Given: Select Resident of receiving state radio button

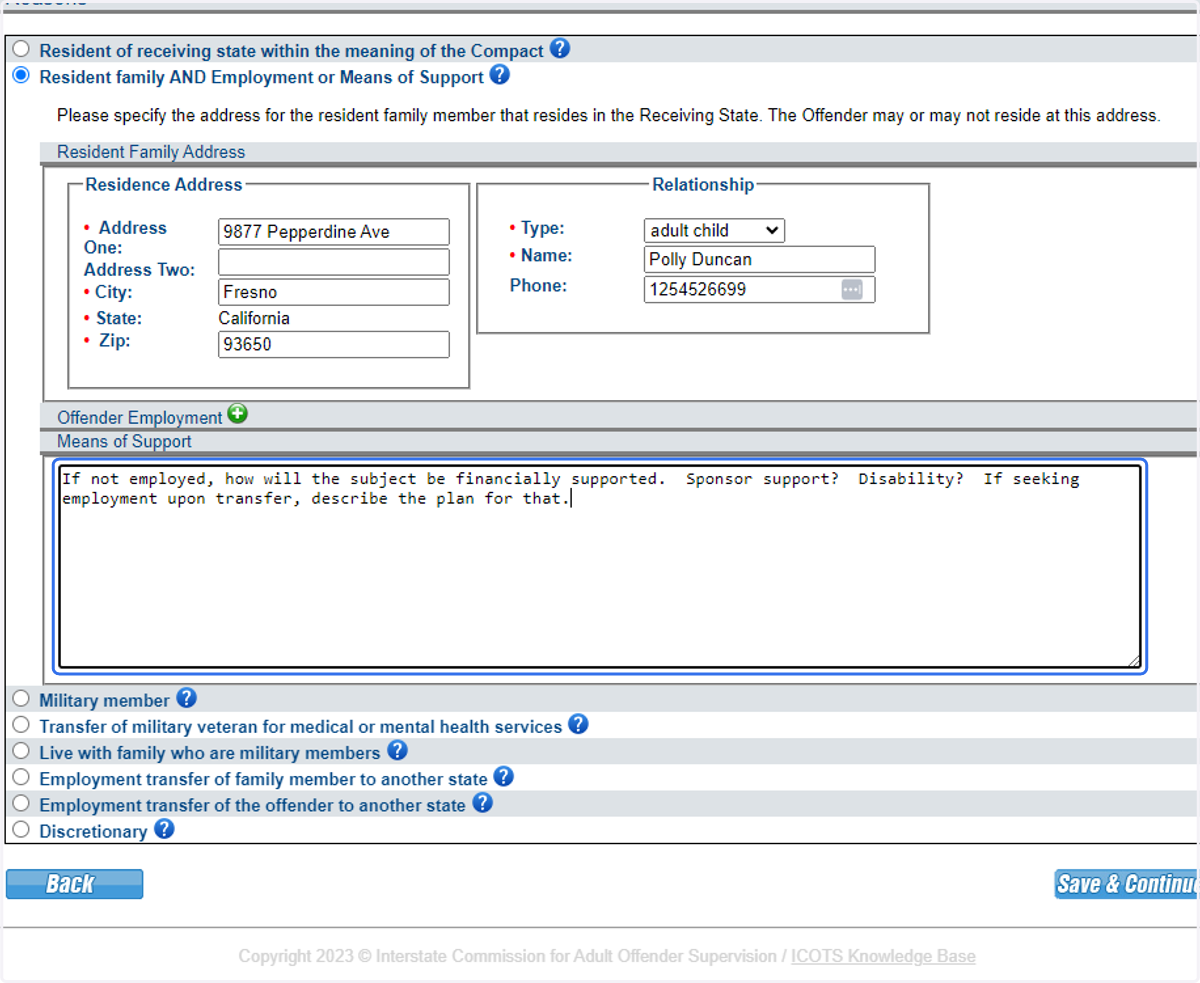Looking at the screenshot, I should tap(21, 49).
